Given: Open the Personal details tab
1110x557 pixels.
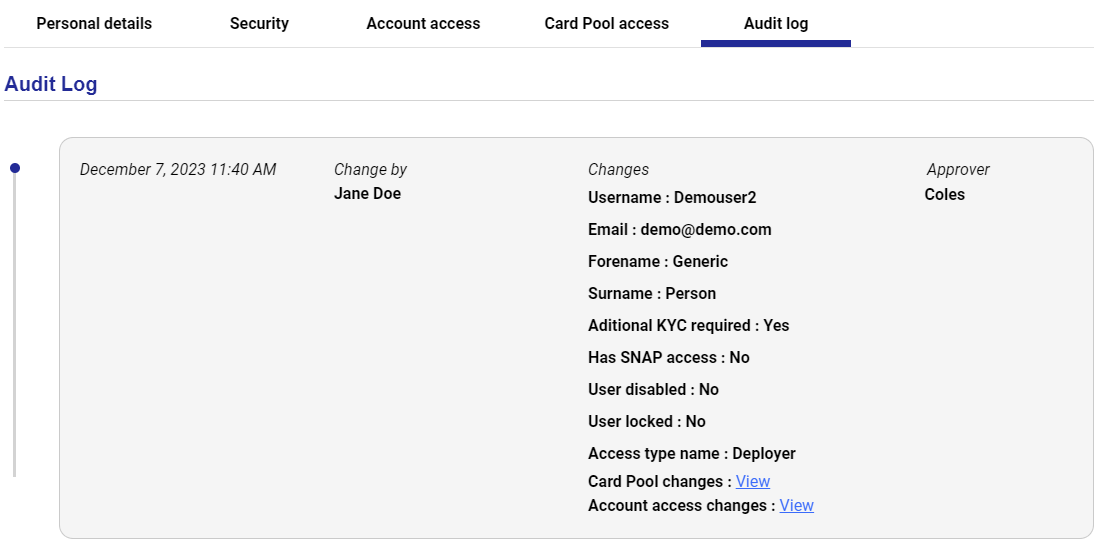Looking at the screenshot, I should click(94, 23).
